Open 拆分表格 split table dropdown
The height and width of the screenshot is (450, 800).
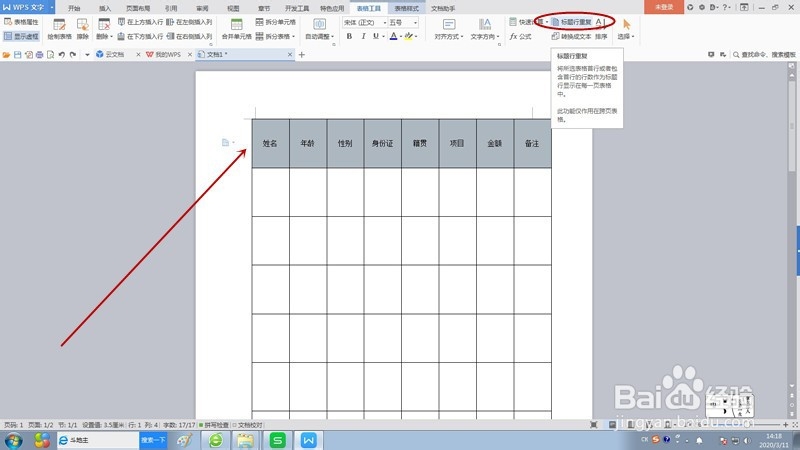[x=276, y=36]
